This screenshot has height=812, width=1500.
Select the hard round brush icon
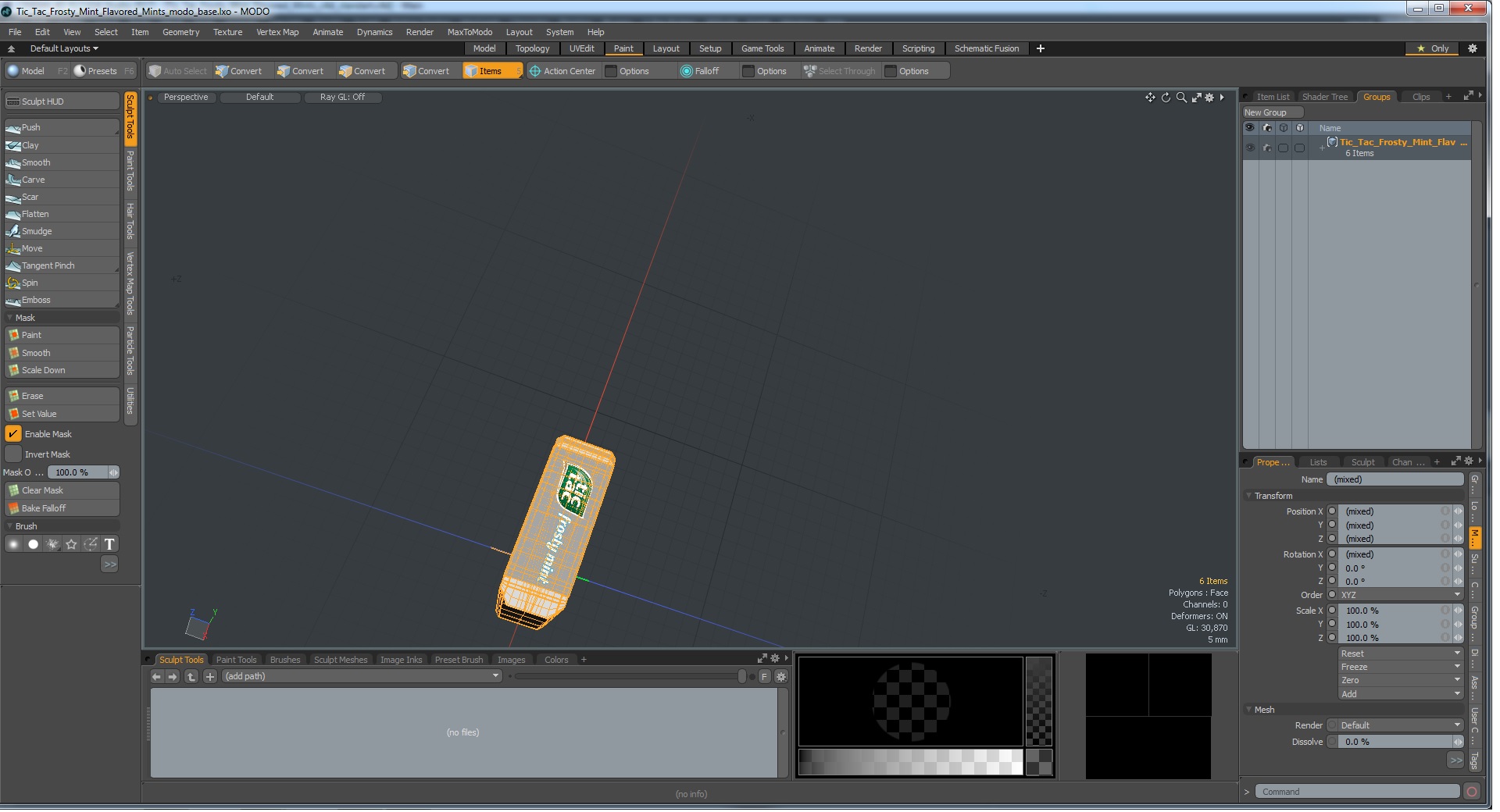click(x=33, y=544)
